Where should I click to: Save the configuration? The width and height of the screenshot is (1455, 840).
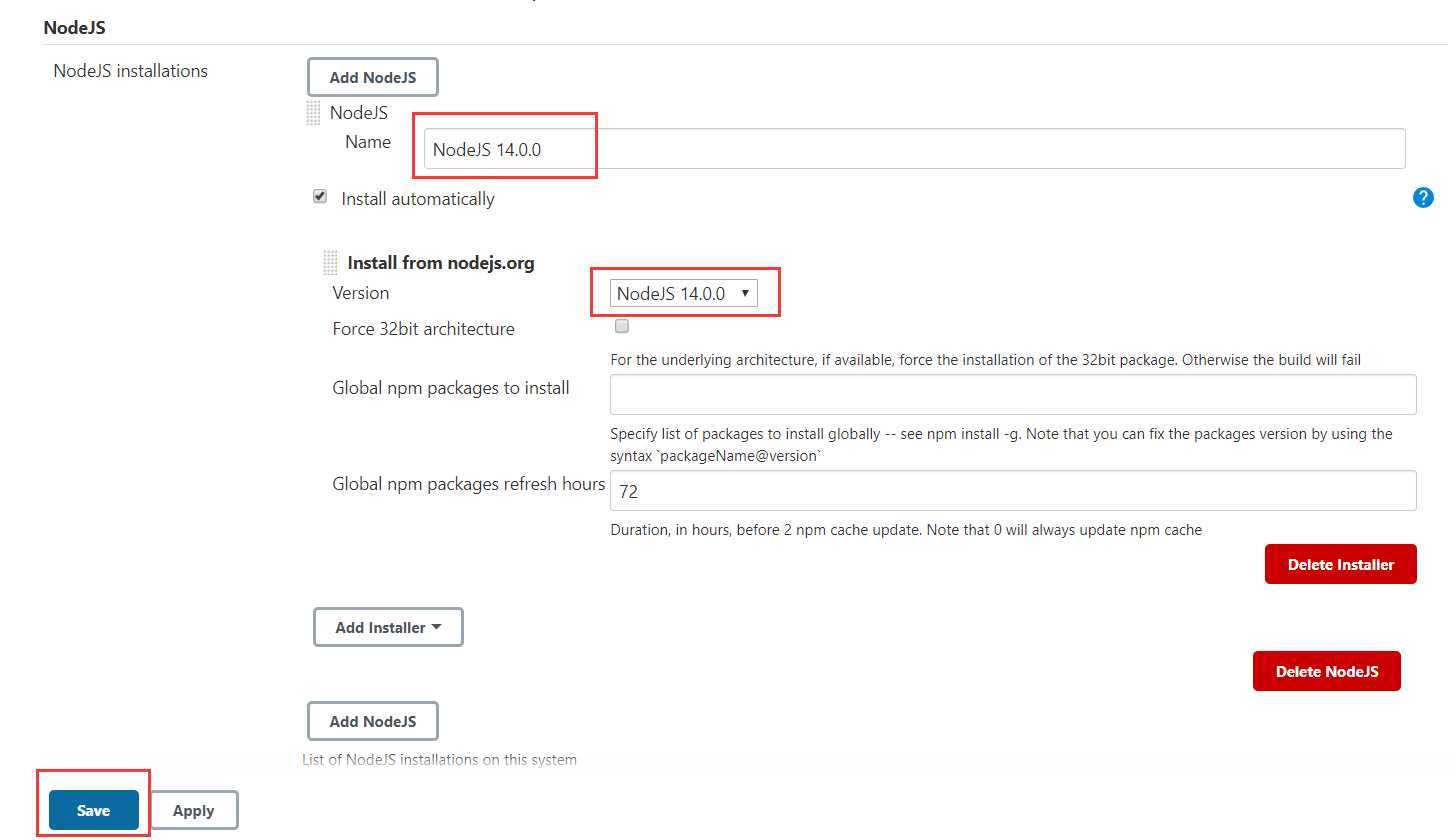coord(93,810)
